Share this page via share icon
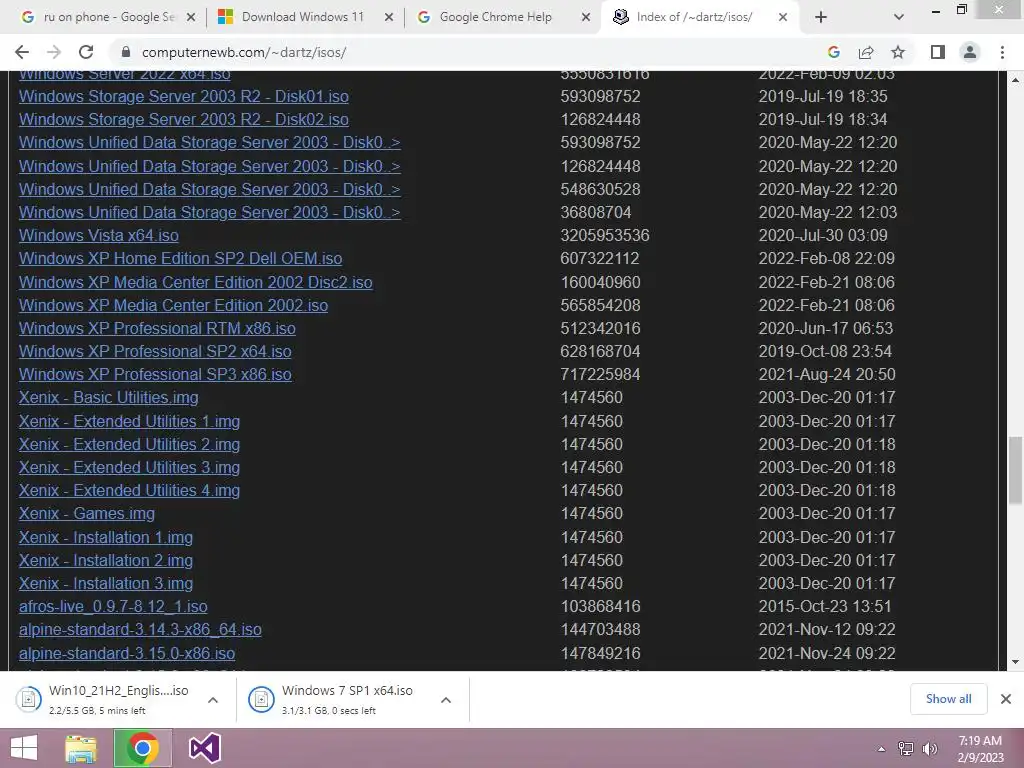The image size is (1024, 768). pos(866,52)
